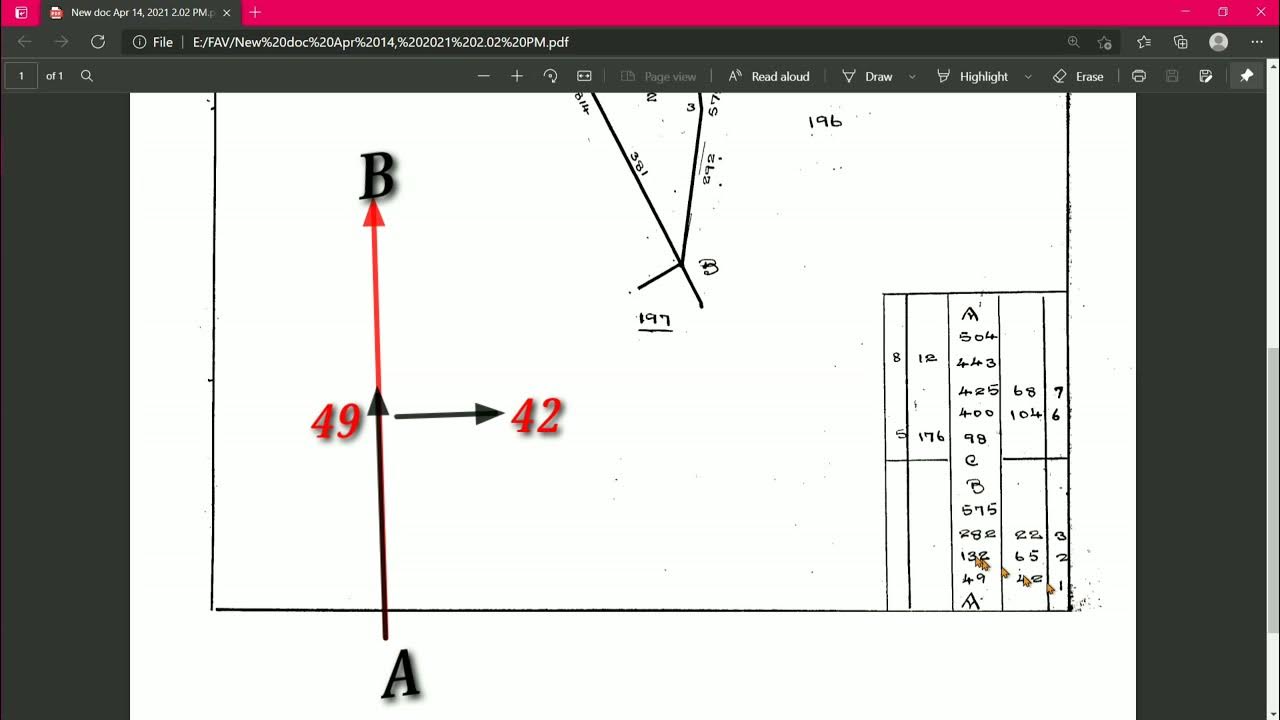Click the plot number 196
Image resolution: width=1280 pixels, height=720 pixels.
point(825,122)
